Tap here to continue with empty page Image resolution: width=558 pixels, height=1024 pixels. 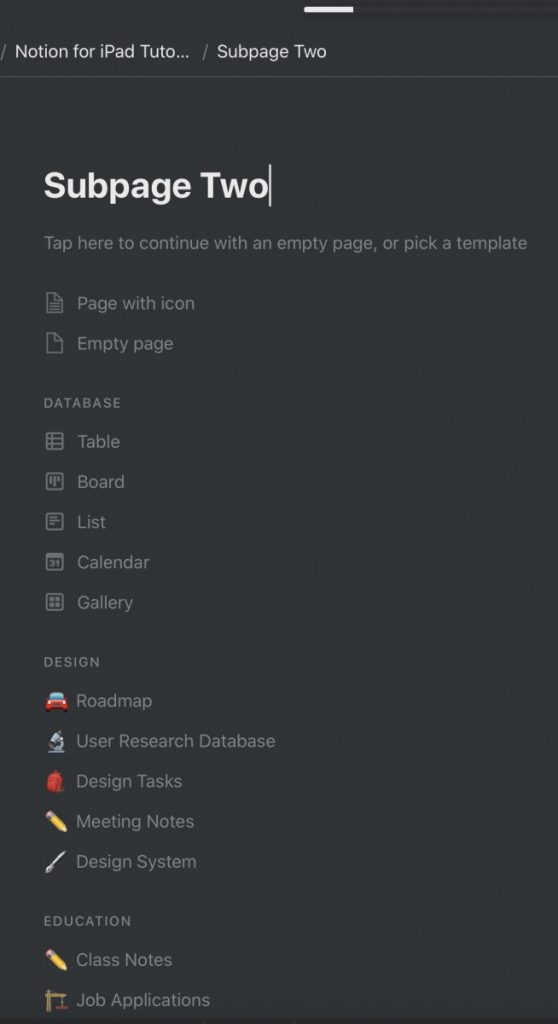[x=285, y=243]
